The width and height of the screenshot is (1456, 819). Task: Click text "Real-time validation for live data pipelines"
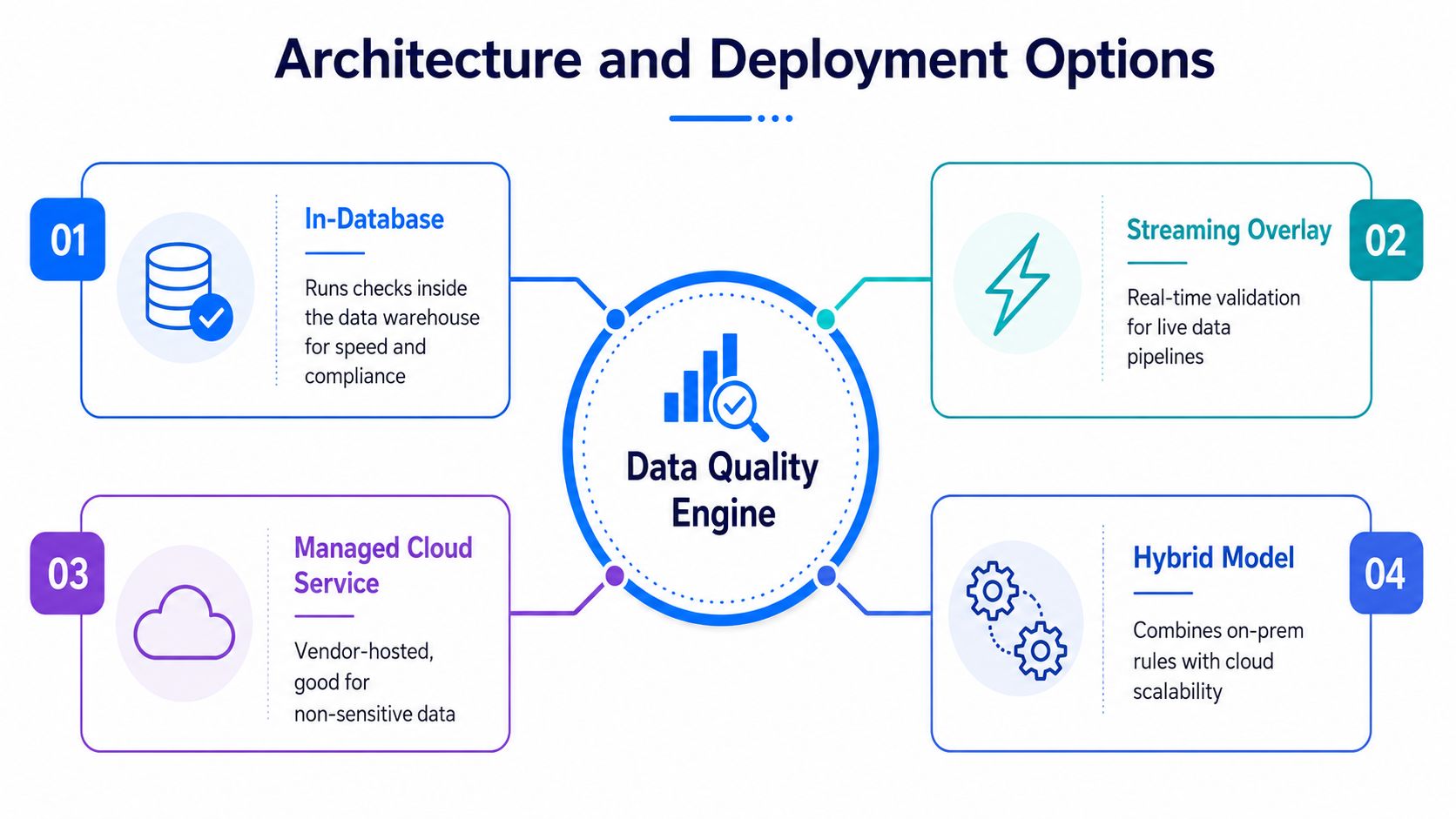[1213, 327]
